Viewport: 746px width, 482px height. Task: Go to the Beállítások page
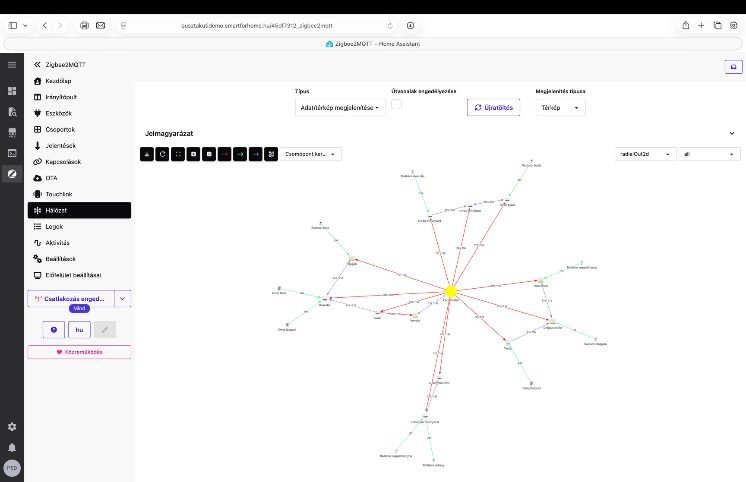[60, 258]
